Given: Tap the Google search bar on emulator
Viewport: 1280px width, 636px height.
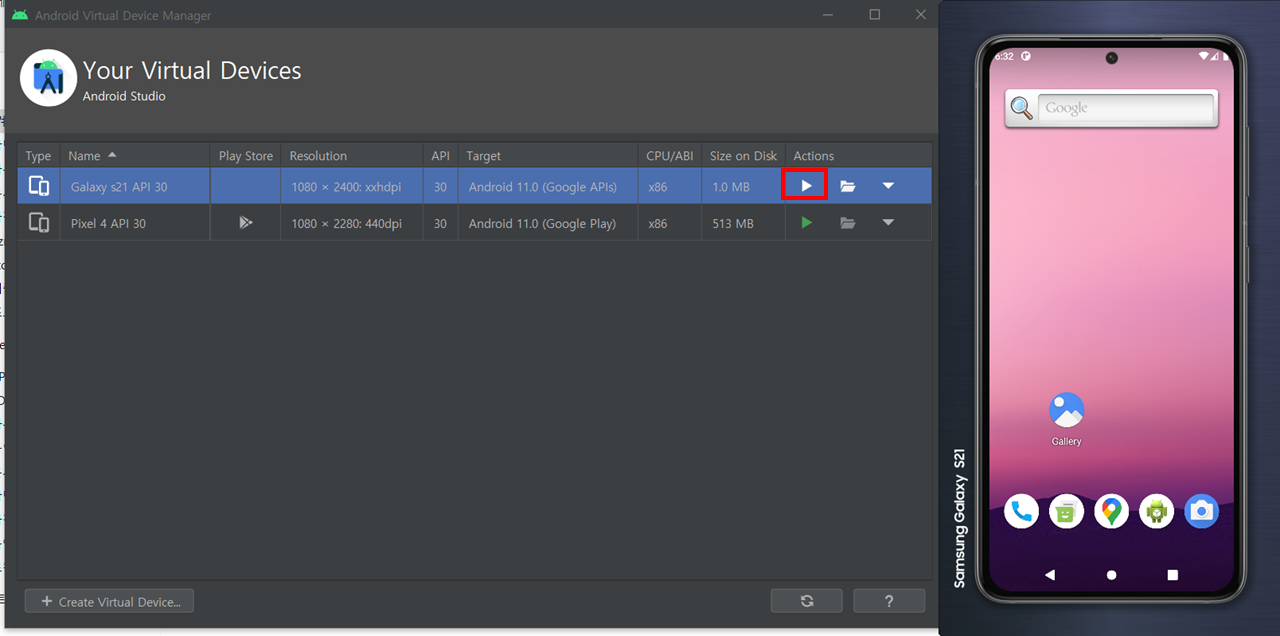Looking at the screenshot, I should point(1125,108).
